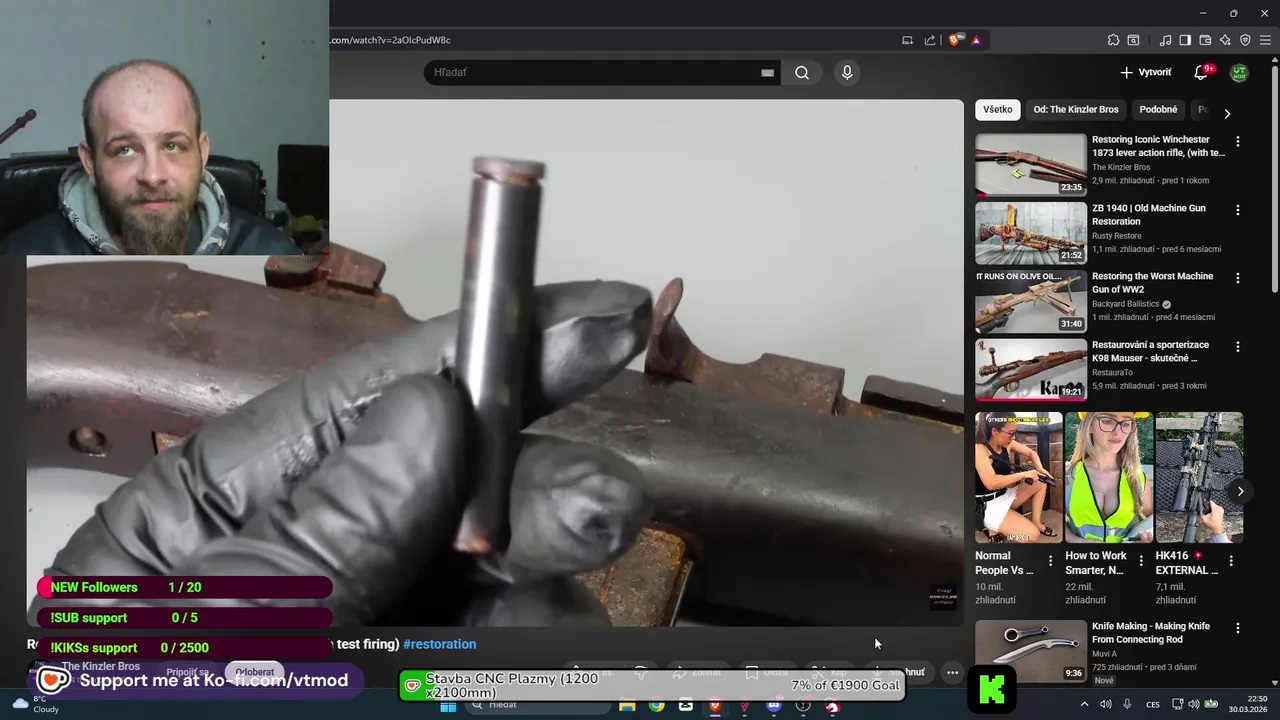Click the Odoberať subscribe button
The image size is (1280, 720).
(x=255, y=672)
